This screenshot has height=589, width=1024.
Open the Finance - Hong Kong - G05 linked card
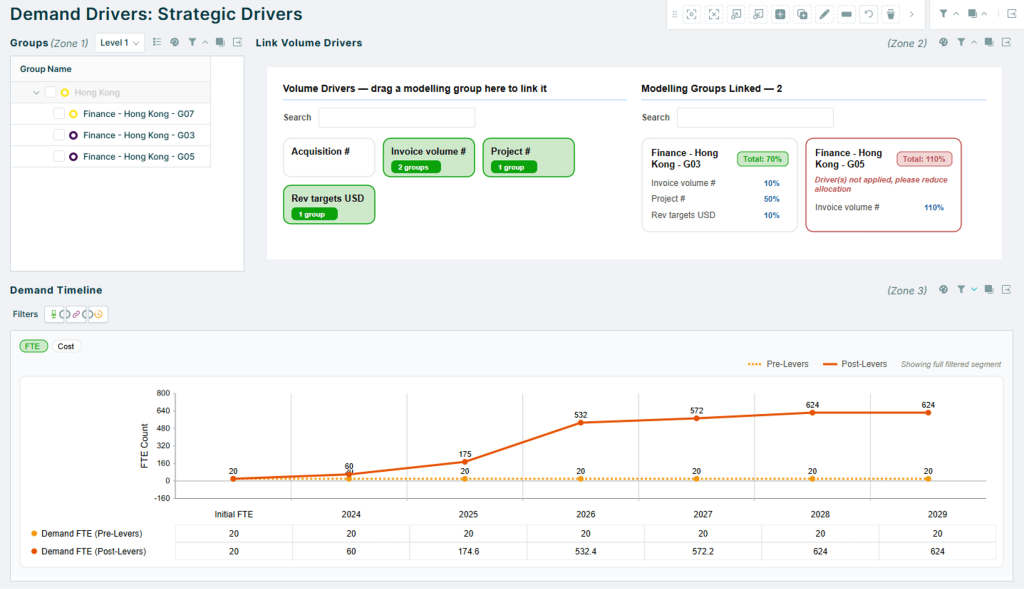(884, 185)
